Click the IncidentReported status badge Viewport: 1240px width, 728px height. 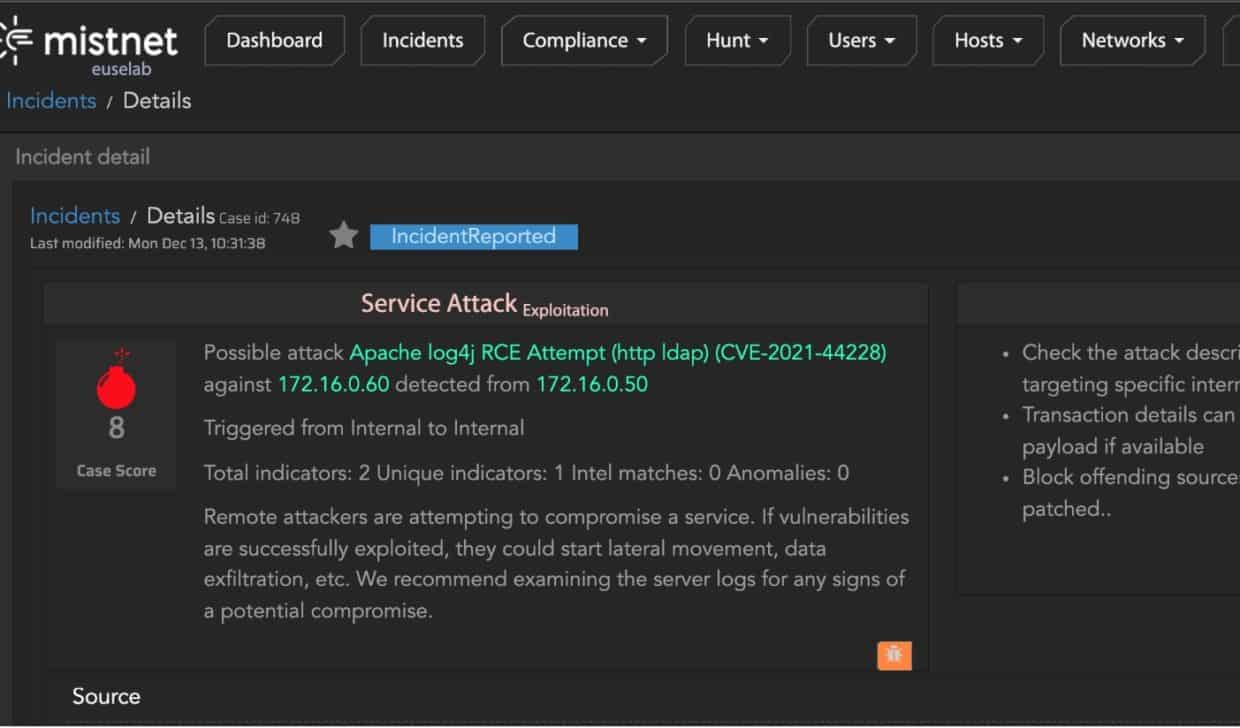click(473, 236)
